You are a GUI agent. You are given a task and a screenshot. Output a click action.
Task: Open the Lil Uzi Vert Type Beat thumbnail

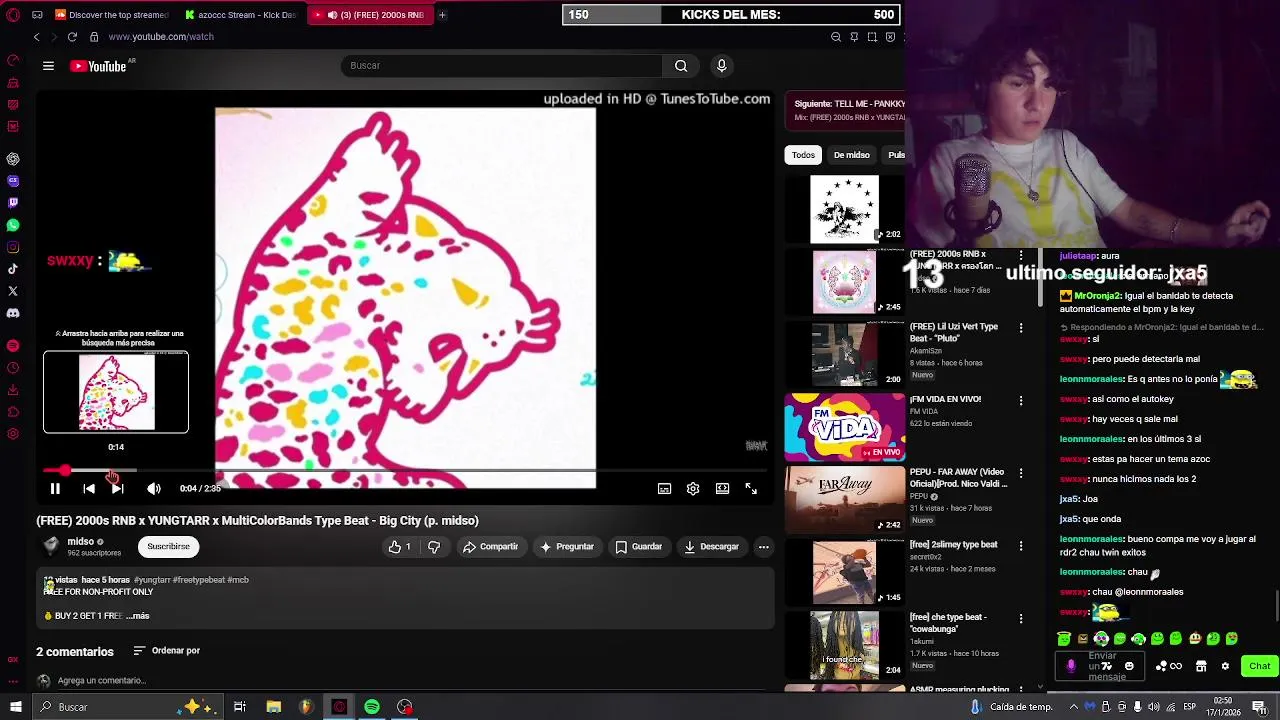click(845, 354)
